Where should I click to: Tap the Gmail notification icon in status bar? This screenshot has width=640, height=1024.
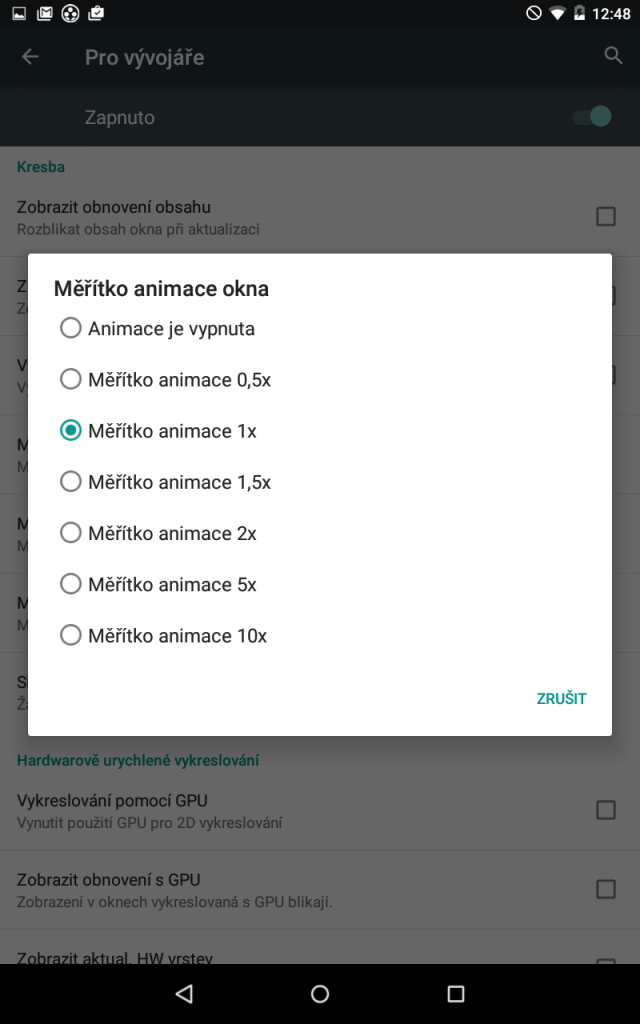click(x=45, y=13)
